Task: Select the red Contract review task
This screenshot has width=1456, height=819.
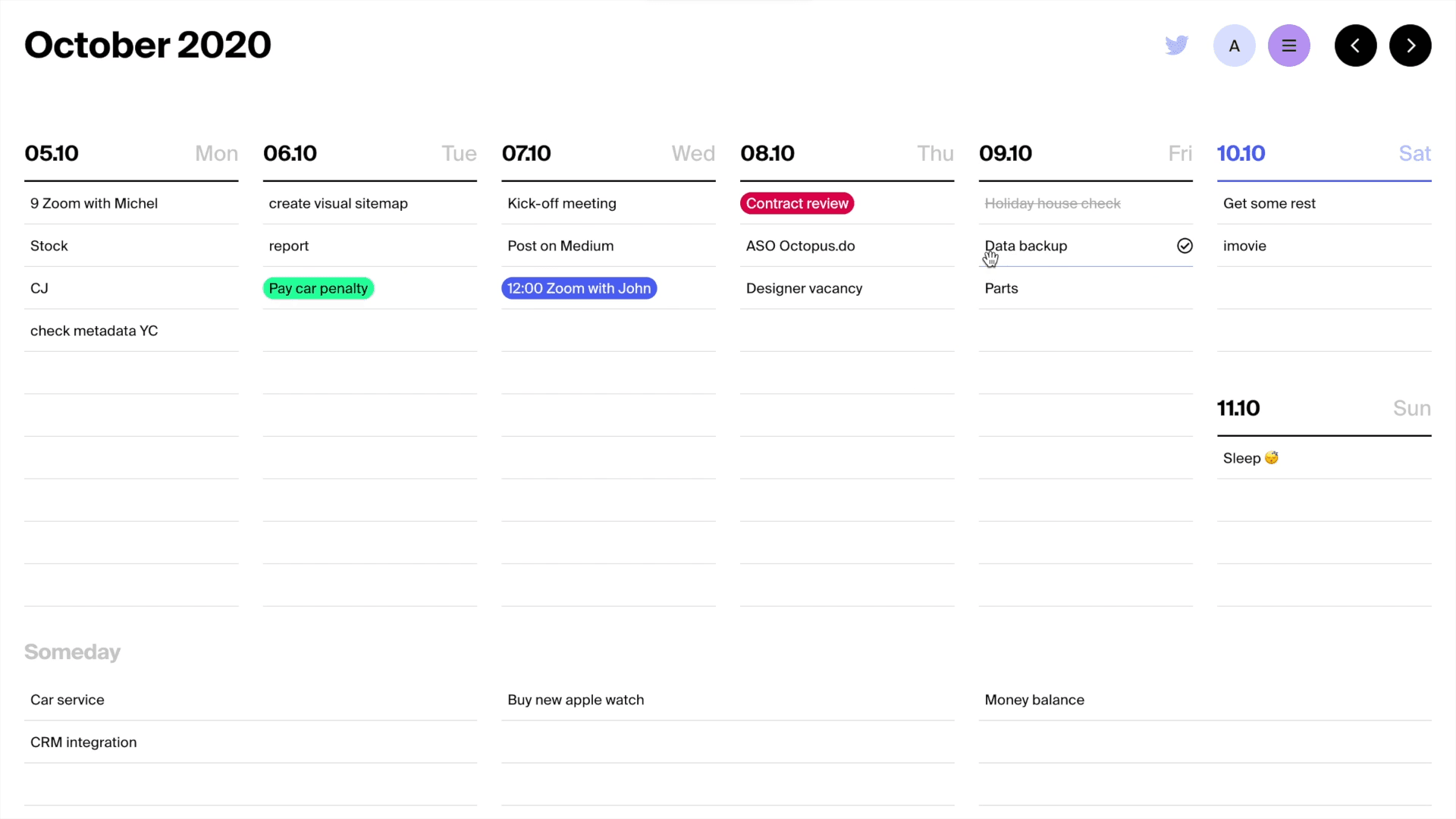Action: [796, 203]
